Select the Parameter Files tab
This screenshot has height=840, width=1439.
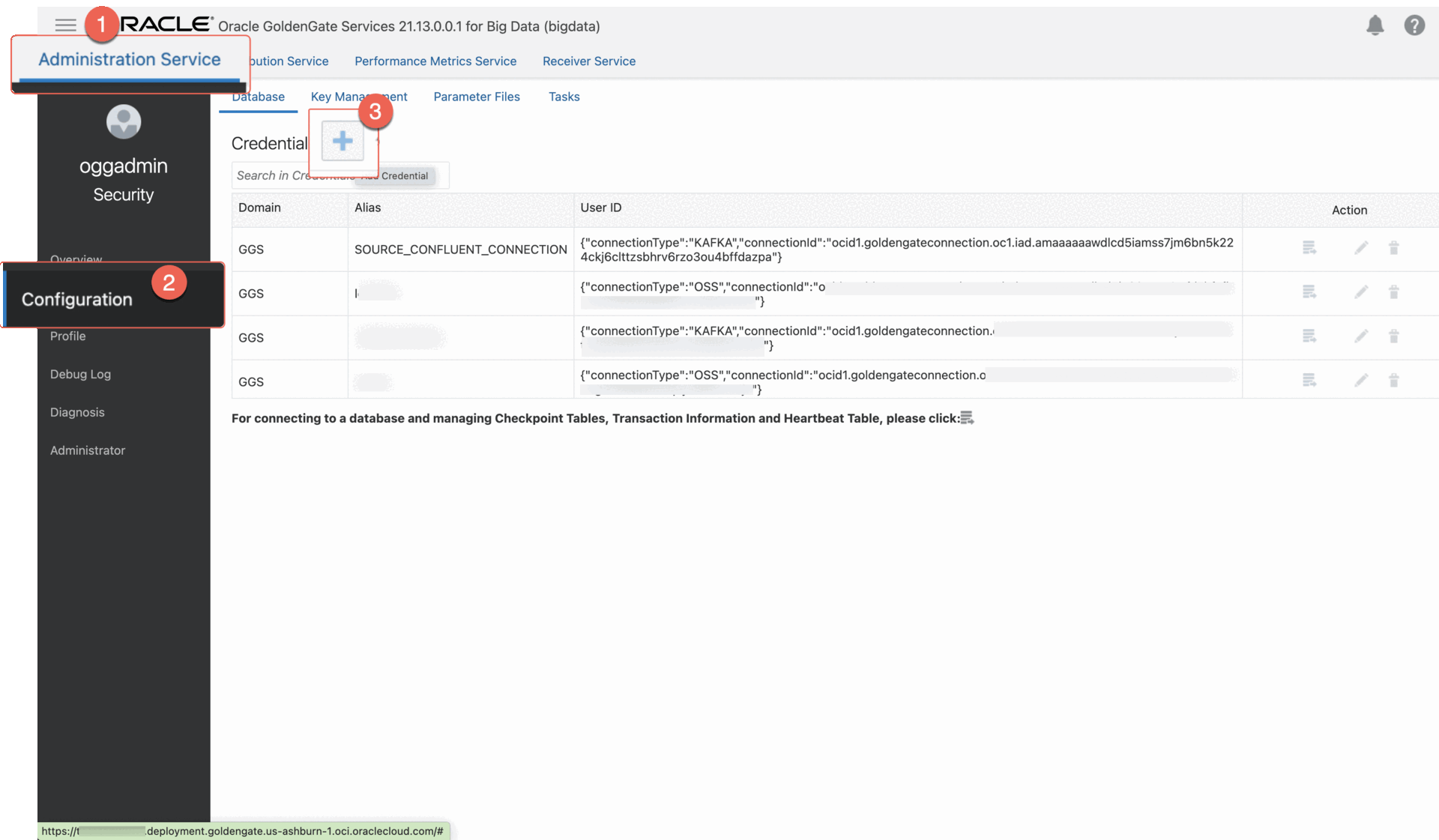(476, 97)
